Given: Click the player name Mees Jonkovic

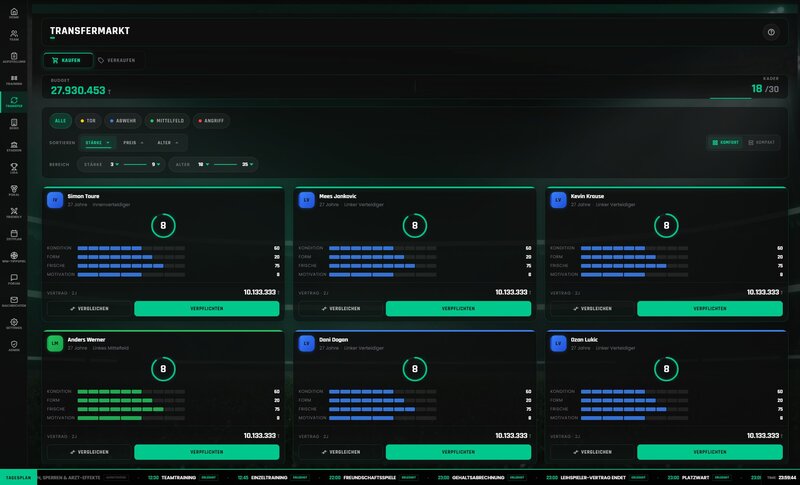Looking at the screenshot, I should pos(338,196).
